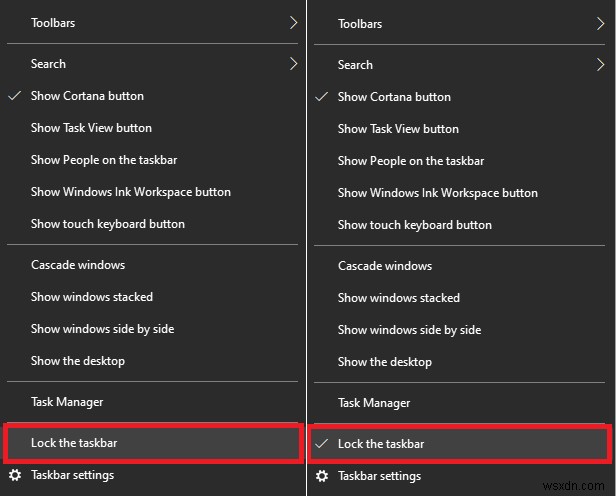Screen dimensions: 616x496
Task: Enable Show People on the taskbar, left menu
Action: point(104,160)
